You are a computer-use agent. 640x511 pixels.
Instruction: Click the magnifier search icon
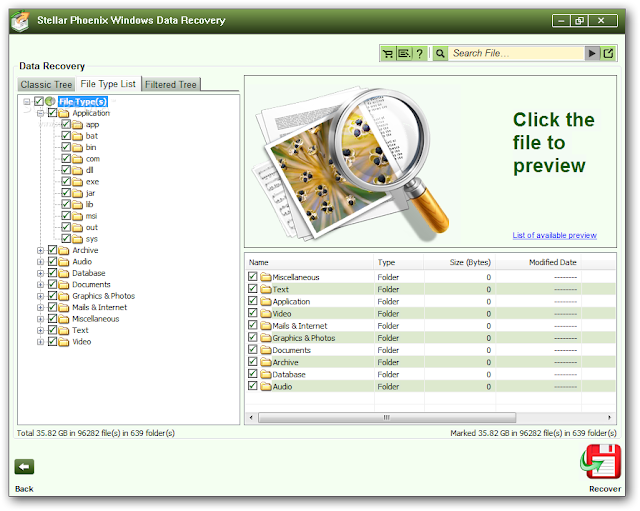click(x=440, y=53)
